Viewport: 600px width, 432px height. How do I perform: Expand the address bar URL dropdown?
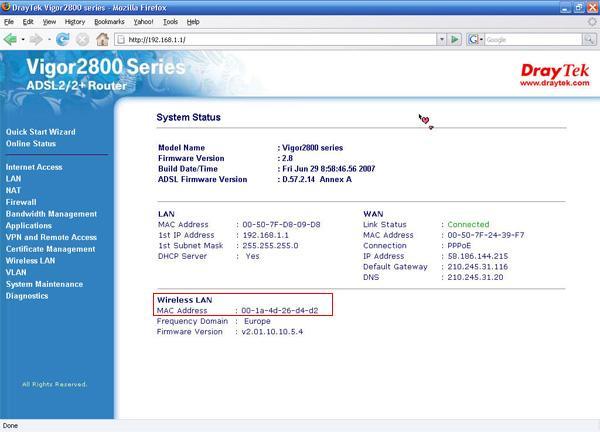click(x=442, y=39)
